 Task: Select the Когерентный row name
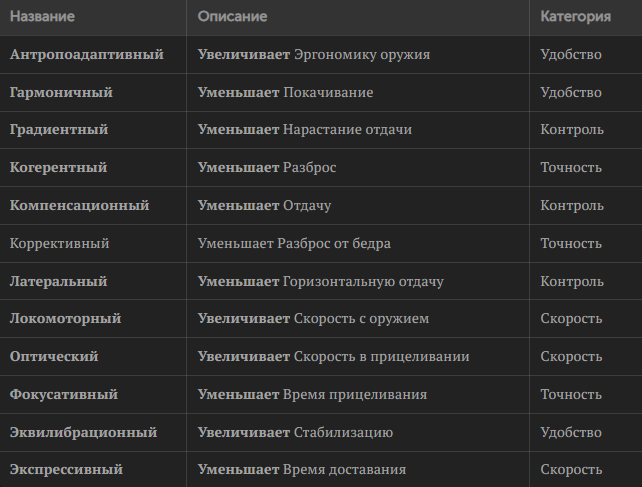click(x=58, y=168)
